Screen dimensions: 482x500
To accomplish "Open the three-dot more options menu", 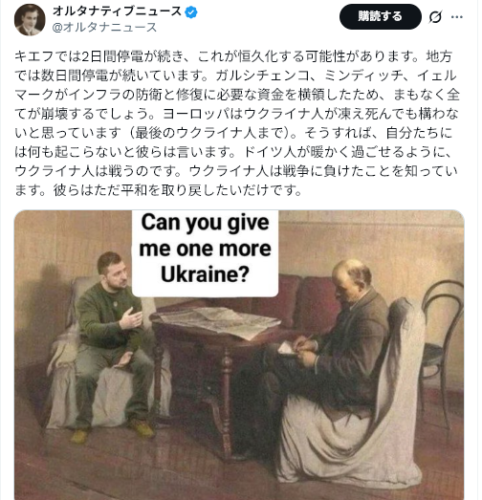I will (457, 17).
